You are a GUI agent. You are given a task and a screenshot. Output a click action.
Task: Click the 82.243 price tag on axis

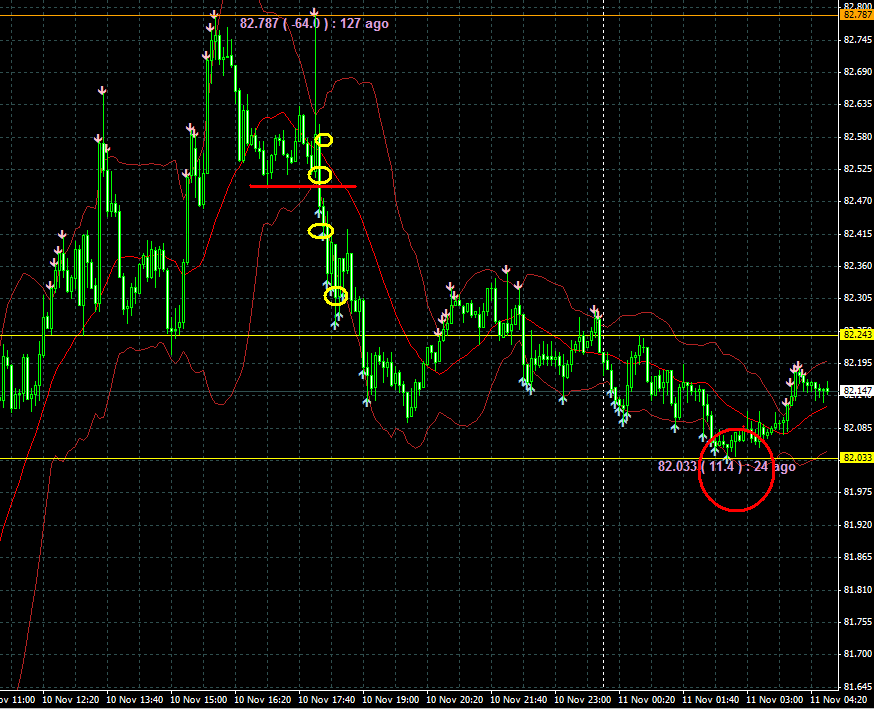coord(856,334)
